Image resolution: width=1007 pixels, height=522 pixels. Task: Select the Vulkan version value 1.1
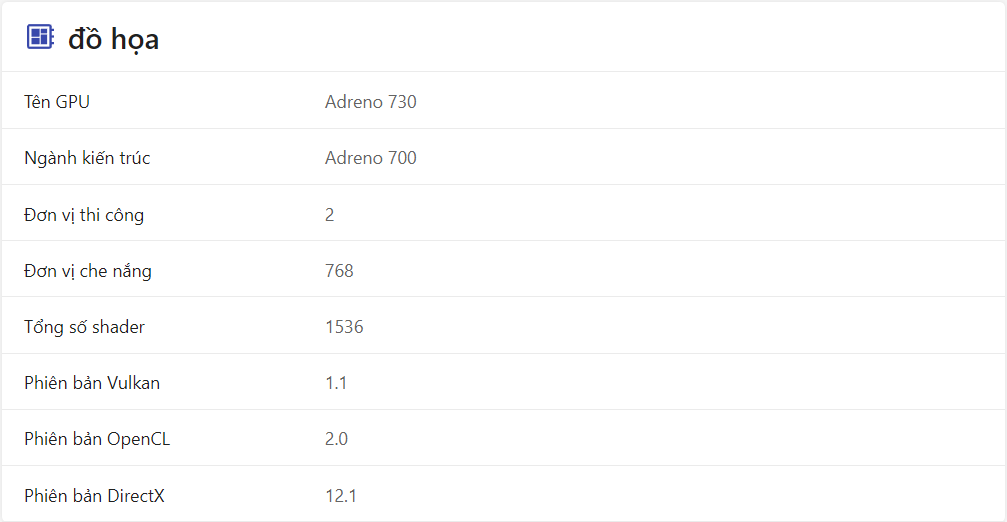(x=336, y=382)
